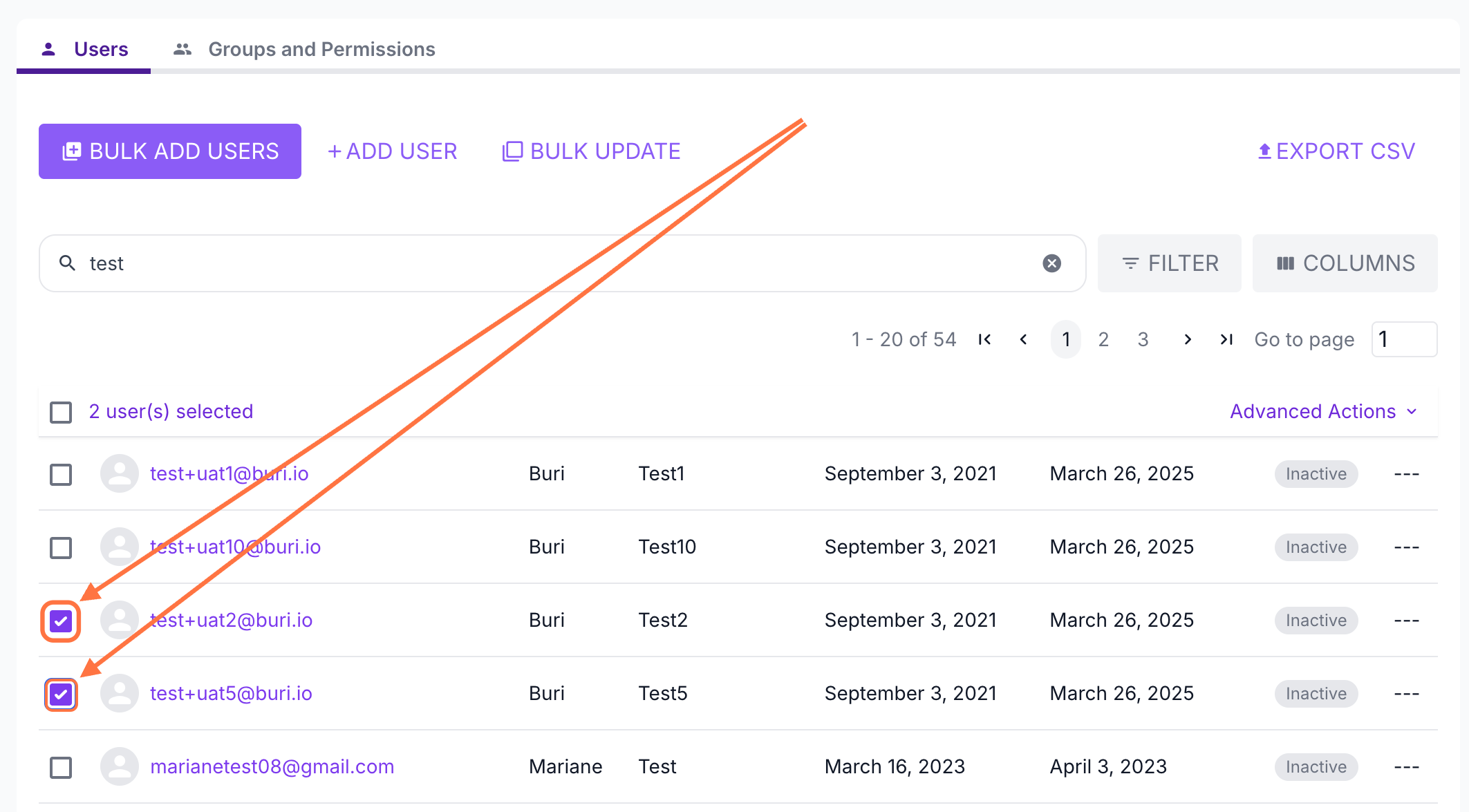This screenshot has width=1469, height=812.
Task: Toggle the select-all users checkbox
Action: (x=61, y=413)
